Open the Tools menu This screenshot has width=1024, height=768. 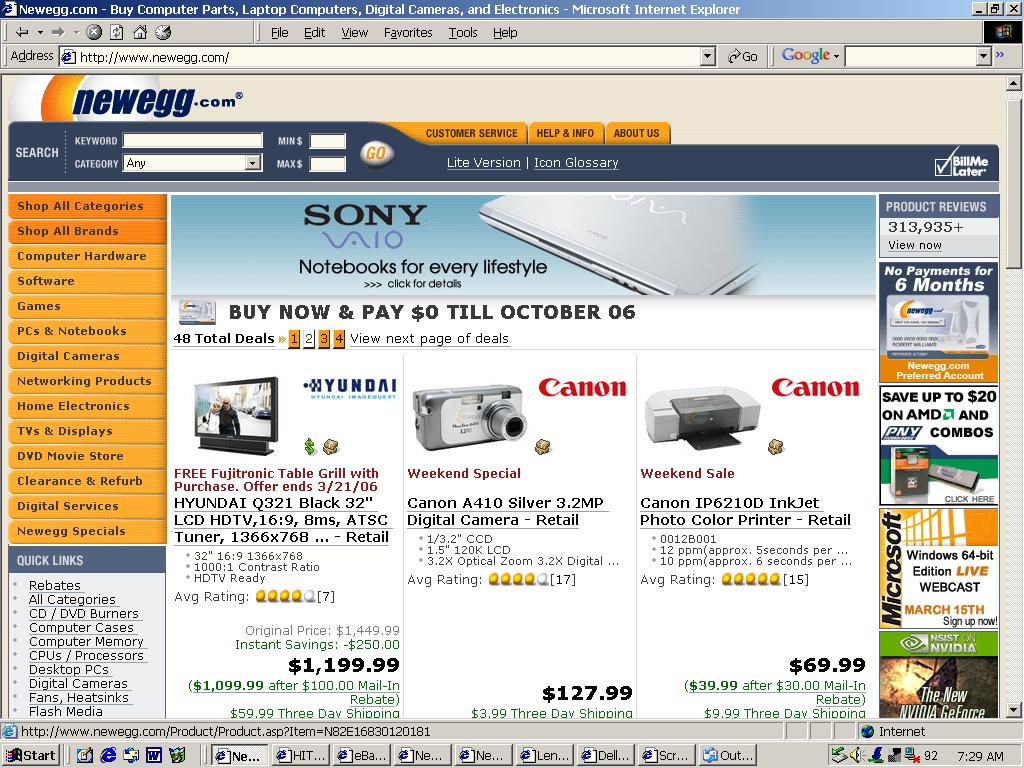tap(463, 33)
